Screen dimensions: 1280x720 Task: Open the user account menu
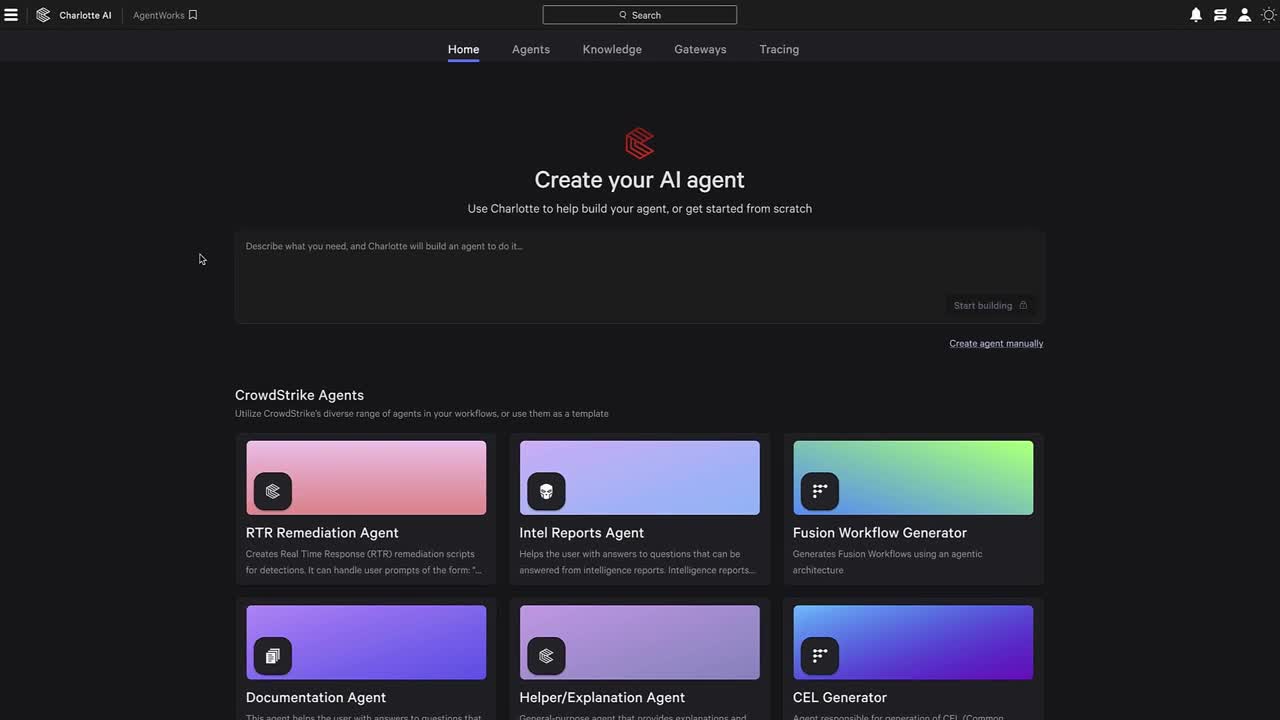point(1244,15)
